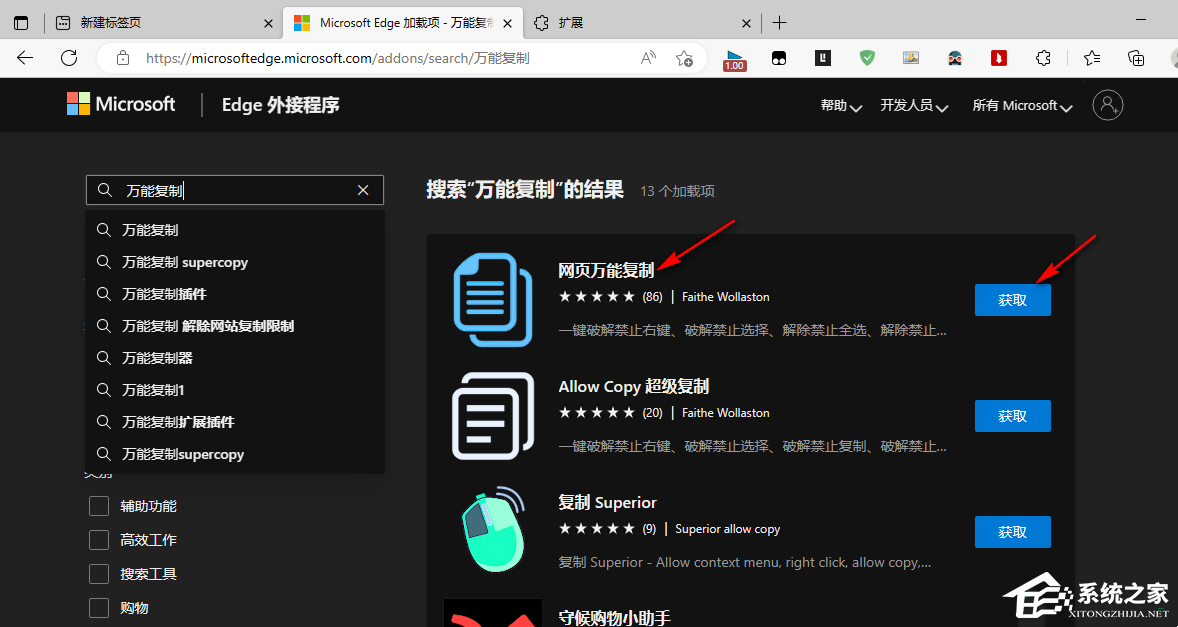Viewport: 1178px width, 627px height.
Task: Click the black mask extension icon
Action: click(x=779, y=58)
